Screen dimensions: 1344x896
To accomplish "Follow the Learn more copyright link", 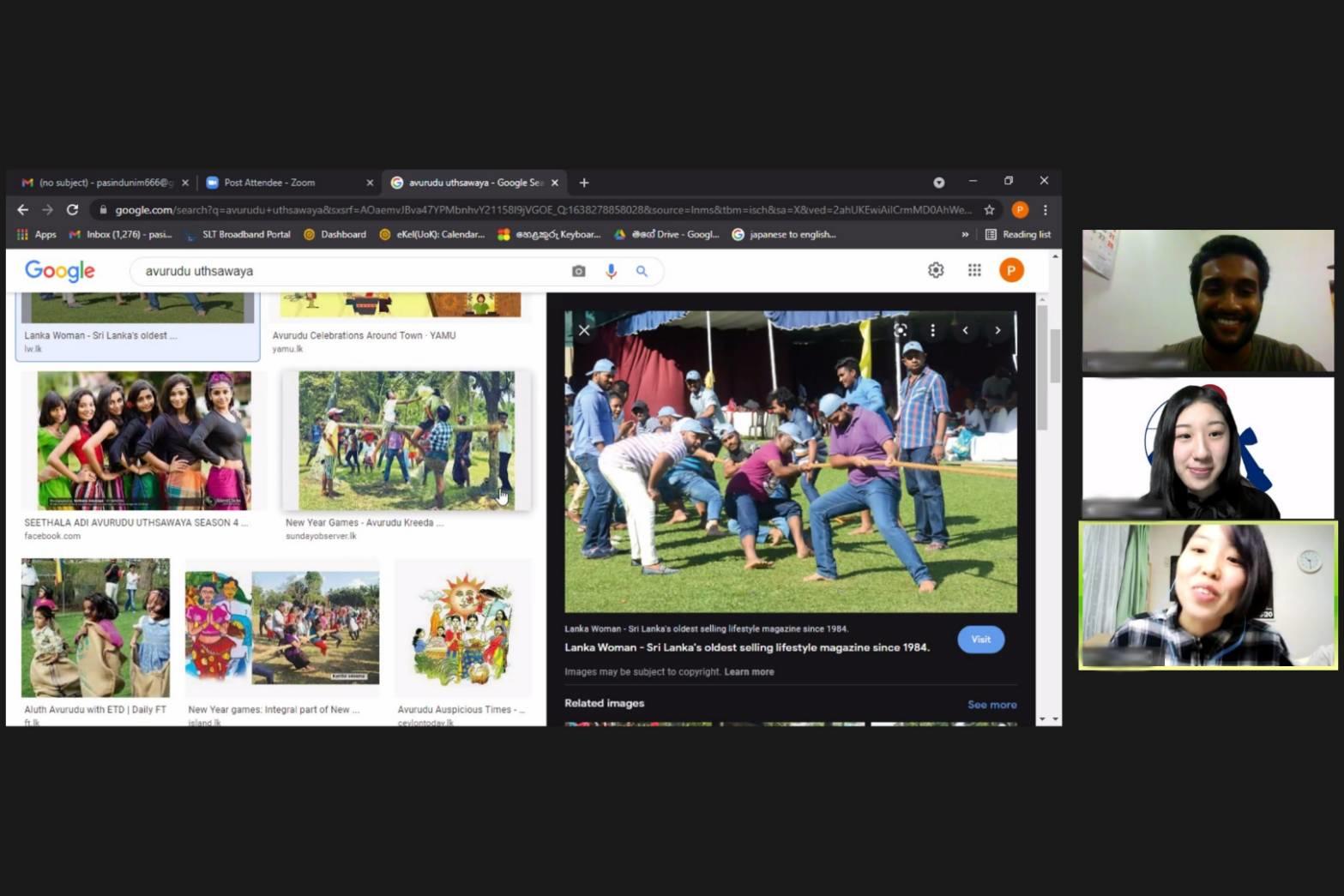I will (x=749, y=672).
